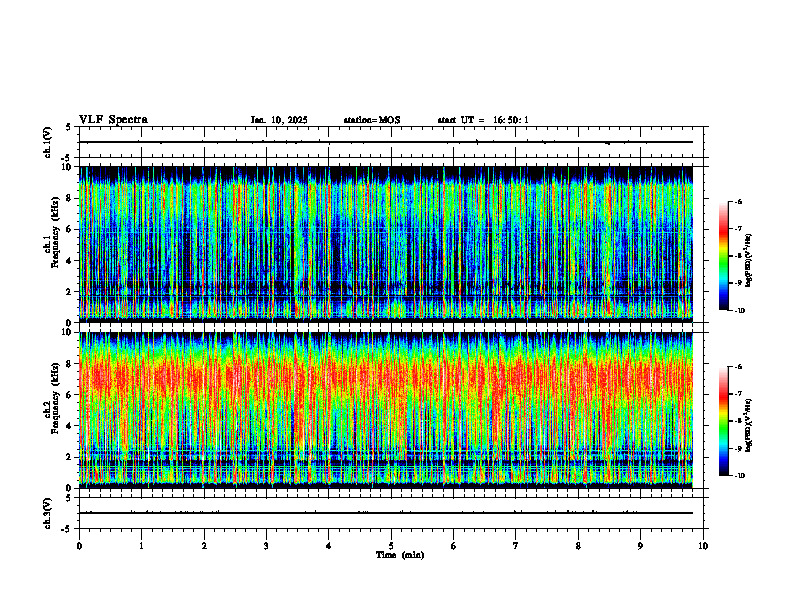Click the "-6" label on ch.1 colorbar
Screen dimensions: 792x612
[738, 201]
